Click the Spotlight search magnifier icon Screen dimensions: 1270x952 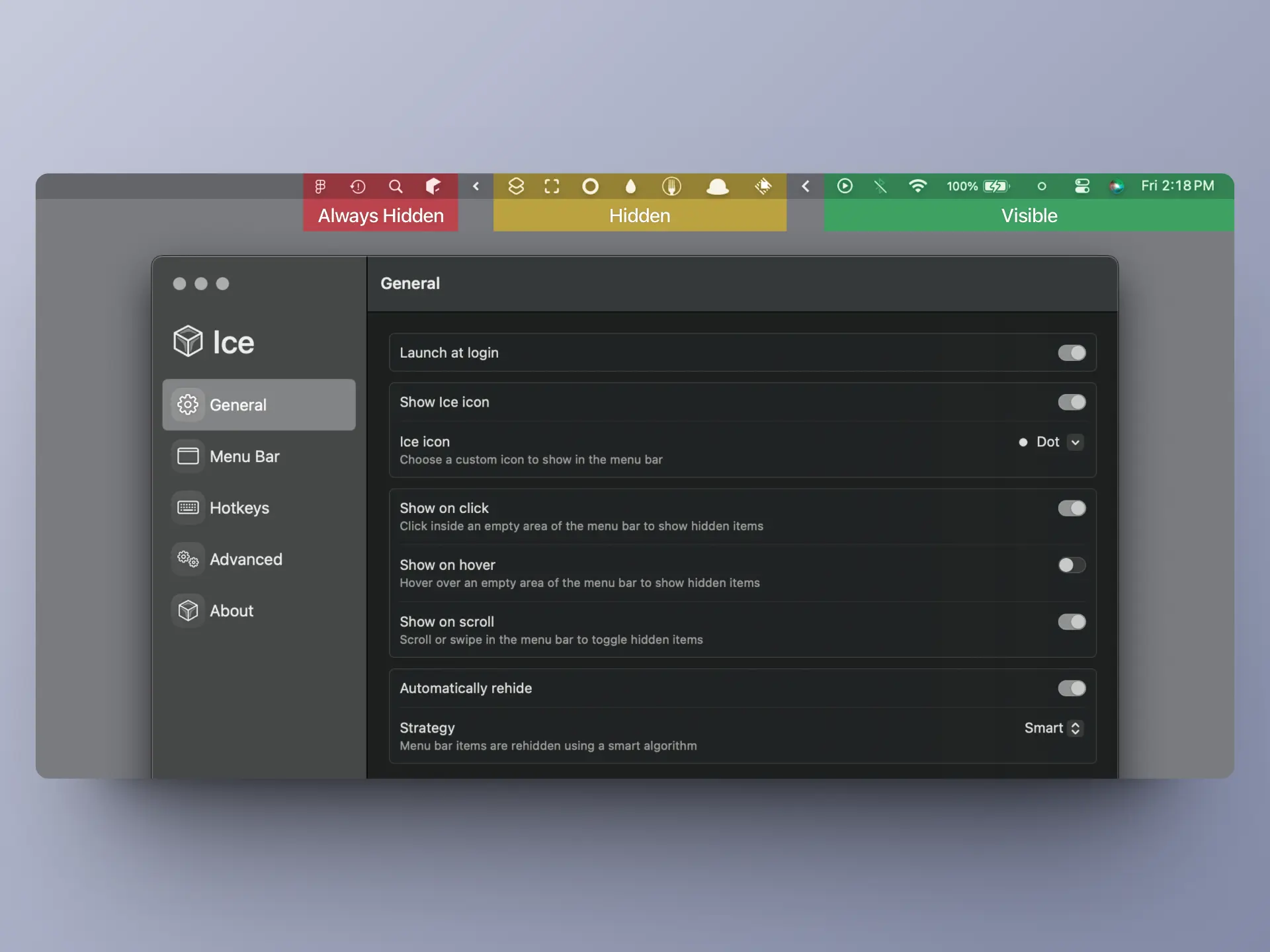click(x=396, y=186)
